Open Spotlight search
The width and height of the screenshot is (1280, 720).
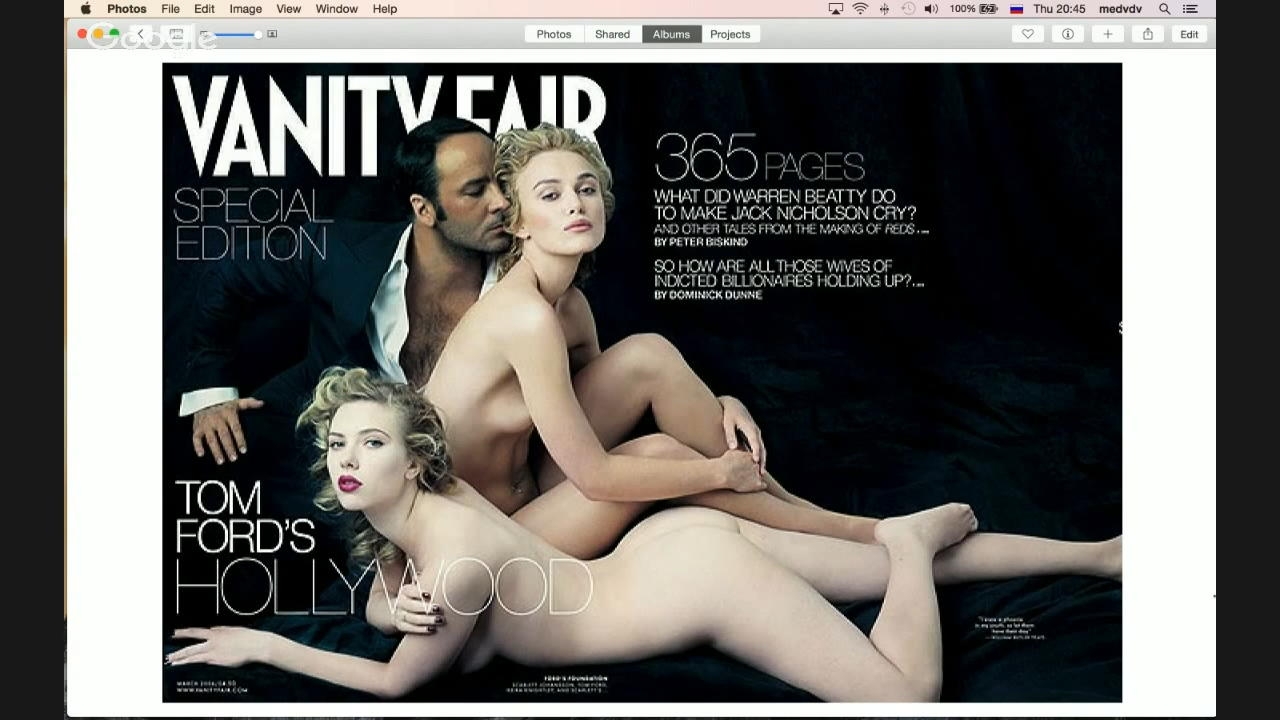click(1164, 9)
